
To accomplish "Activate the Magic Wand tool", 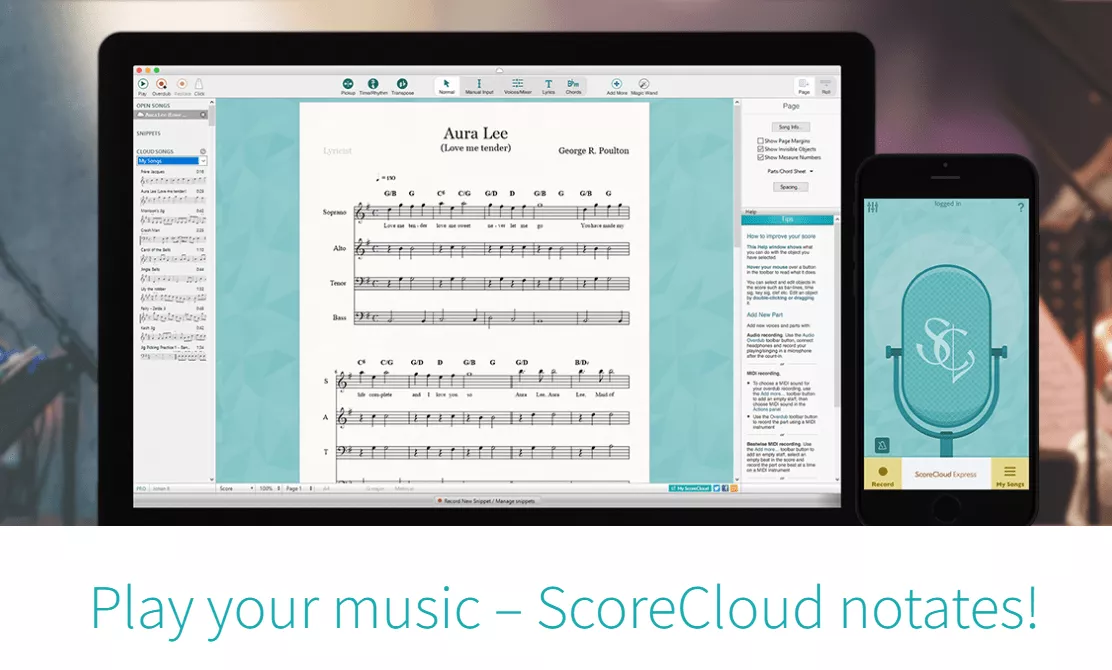I will click(x=644, y=84).
